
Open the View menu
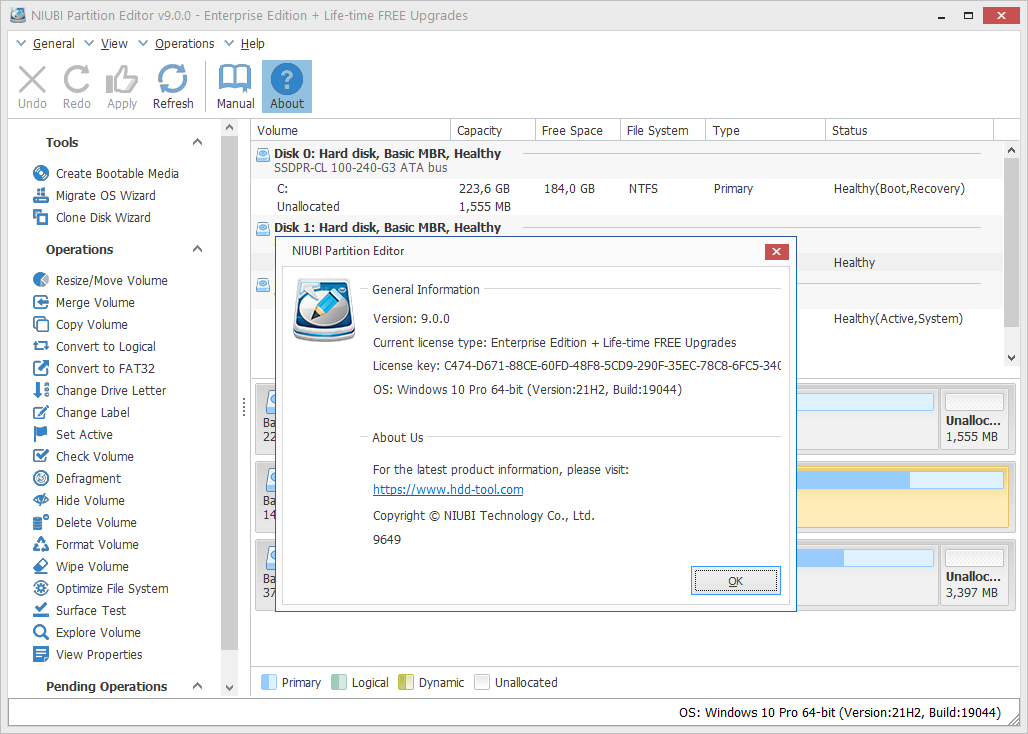[114, 43]
